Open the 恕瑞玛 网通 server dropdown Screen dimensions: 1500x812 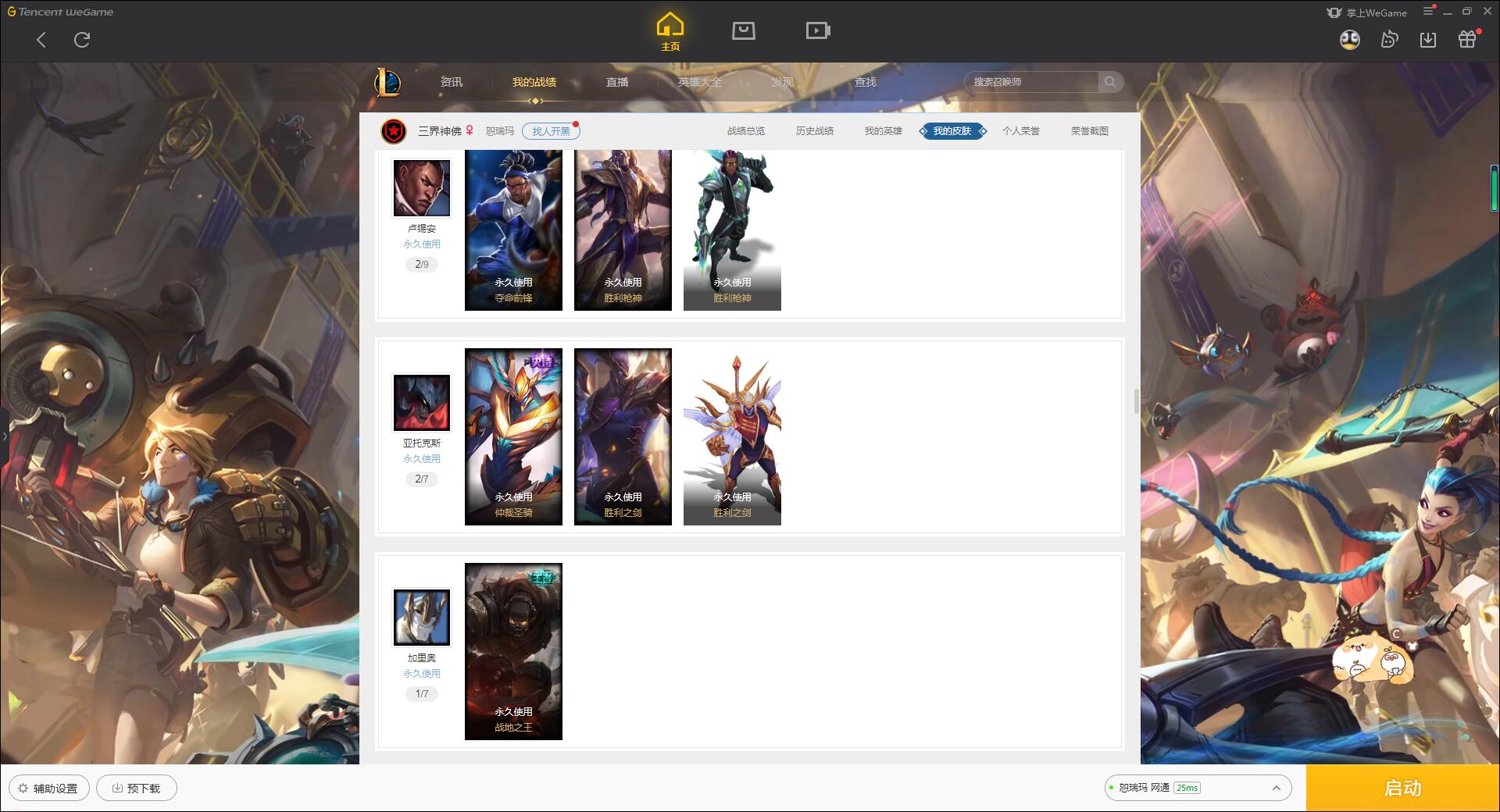(x=1198, y=788)
